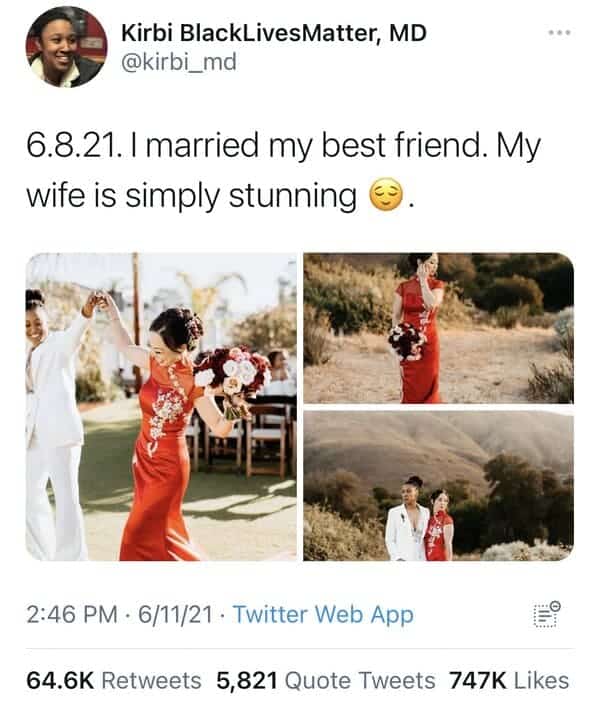The height and width of the screenshot is (711, 599).
Task: Click Kirbi's round profile avatar
Action: tap(66, 47)
